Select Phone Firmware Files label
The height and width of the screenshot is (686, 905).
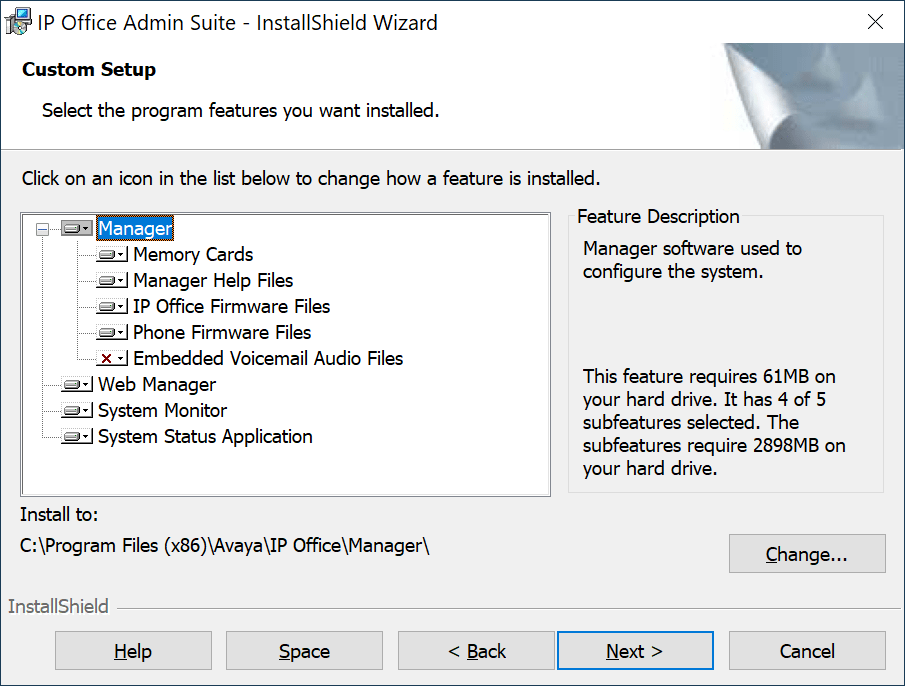pos(222,332)
